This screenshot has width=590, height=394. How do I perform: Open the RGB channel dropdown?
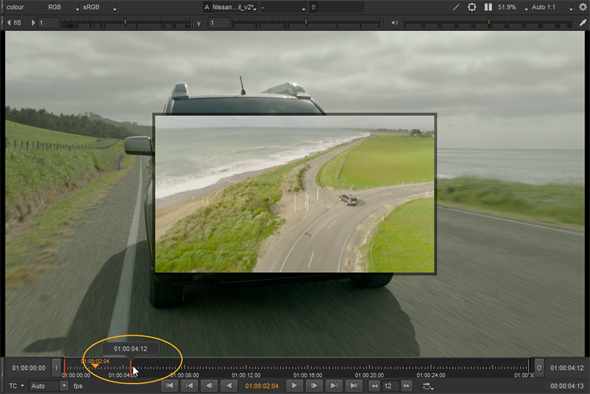(x=63, y=7)
